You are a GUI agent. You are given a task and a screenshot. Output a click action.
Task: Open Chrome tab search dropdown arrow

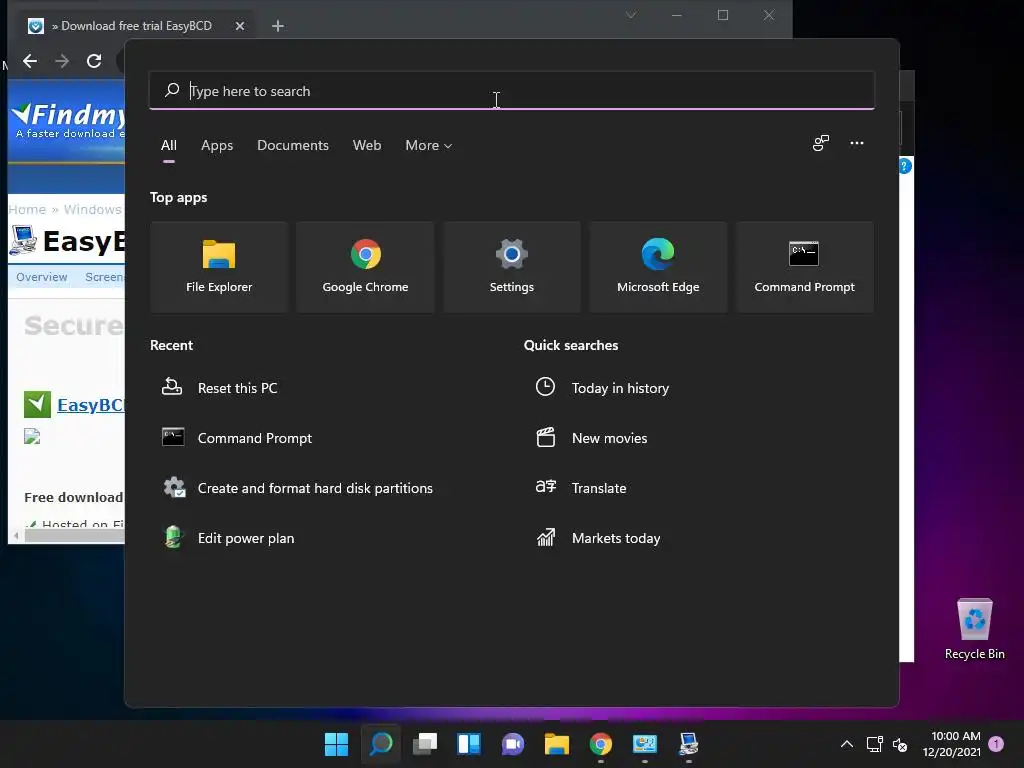630,15
